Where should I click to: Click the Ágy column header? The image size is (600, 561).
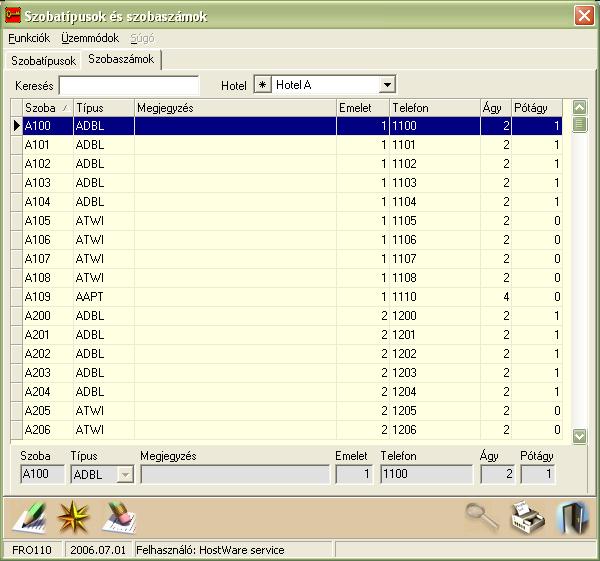point(496,108)
